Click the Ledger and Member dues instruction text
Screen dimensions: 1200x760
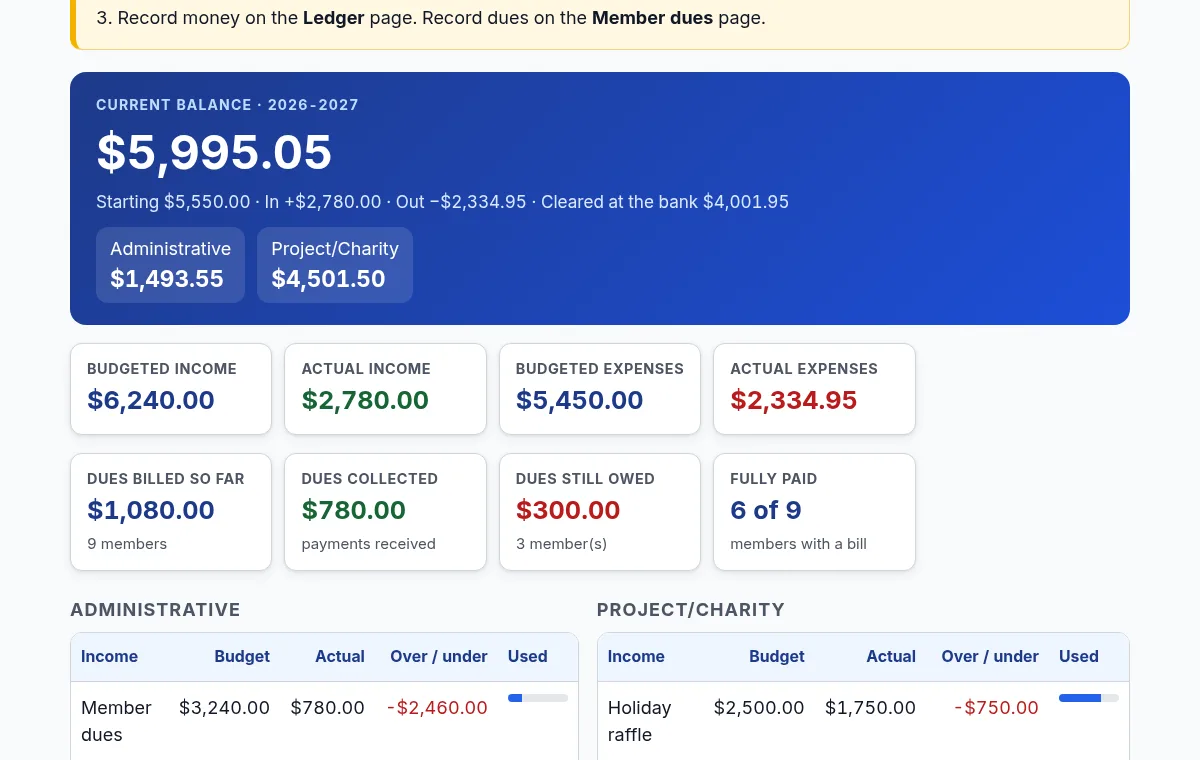point(431,18)
